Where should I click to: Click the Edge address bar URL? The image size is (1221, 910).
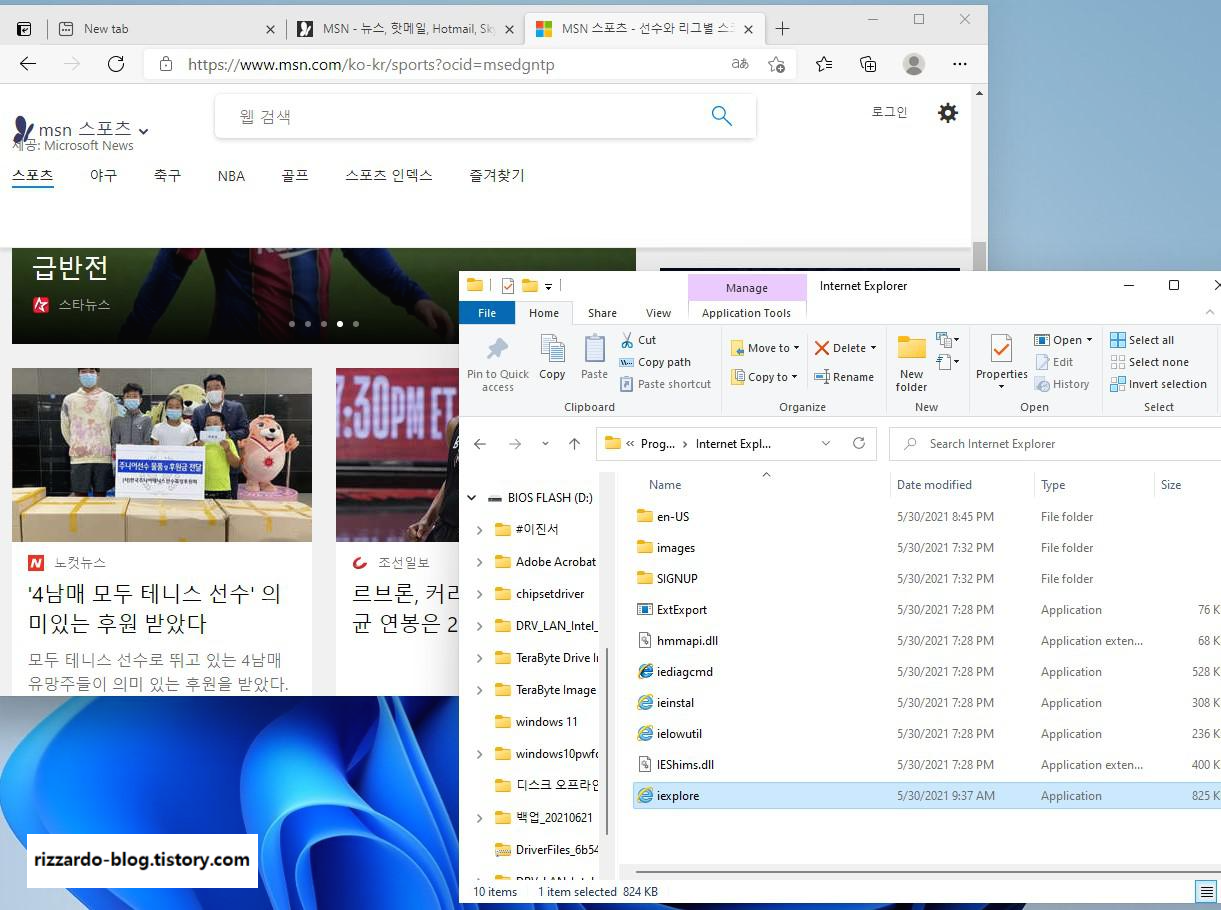pos(371,65)
